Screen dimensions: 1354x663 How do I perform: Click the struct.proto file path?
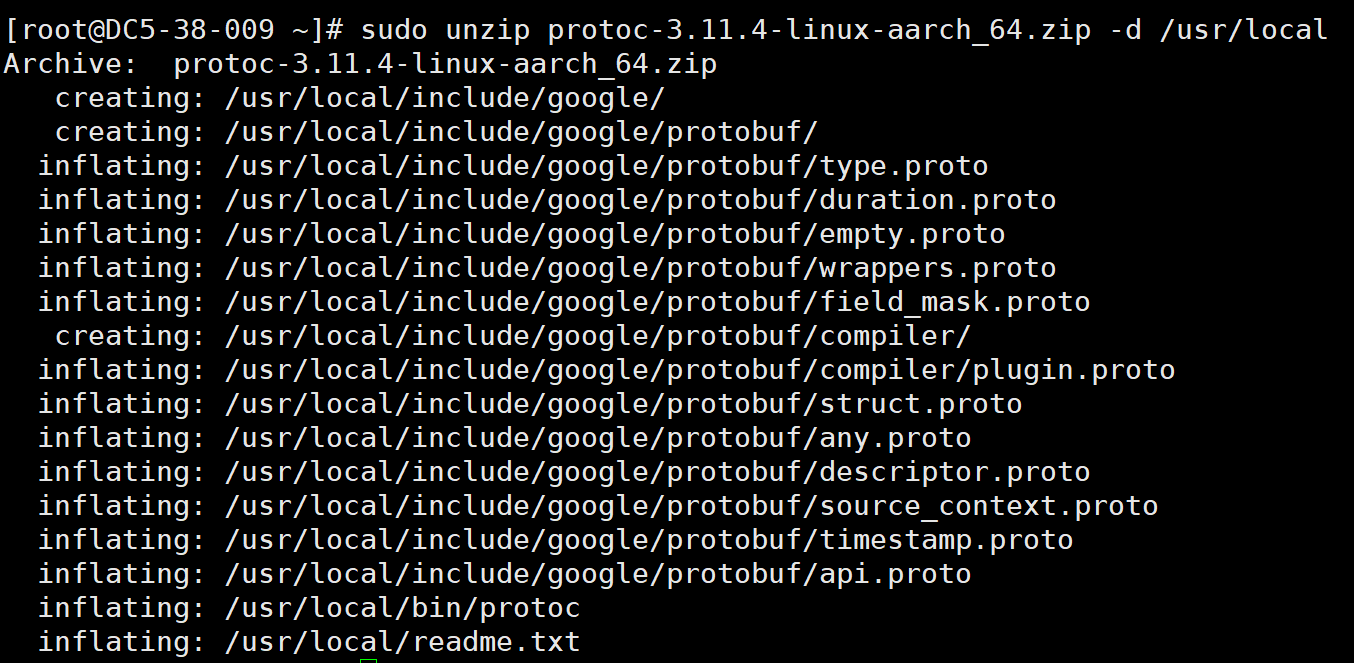pyautogui.click(x=623, y=404)
